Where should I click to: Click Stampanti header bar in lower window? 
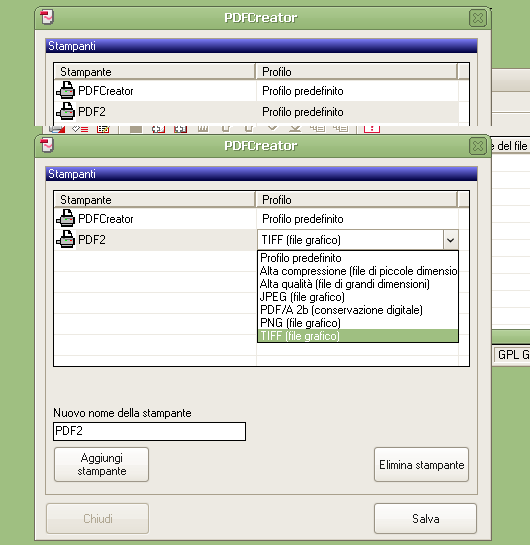[x=261, y=173]
